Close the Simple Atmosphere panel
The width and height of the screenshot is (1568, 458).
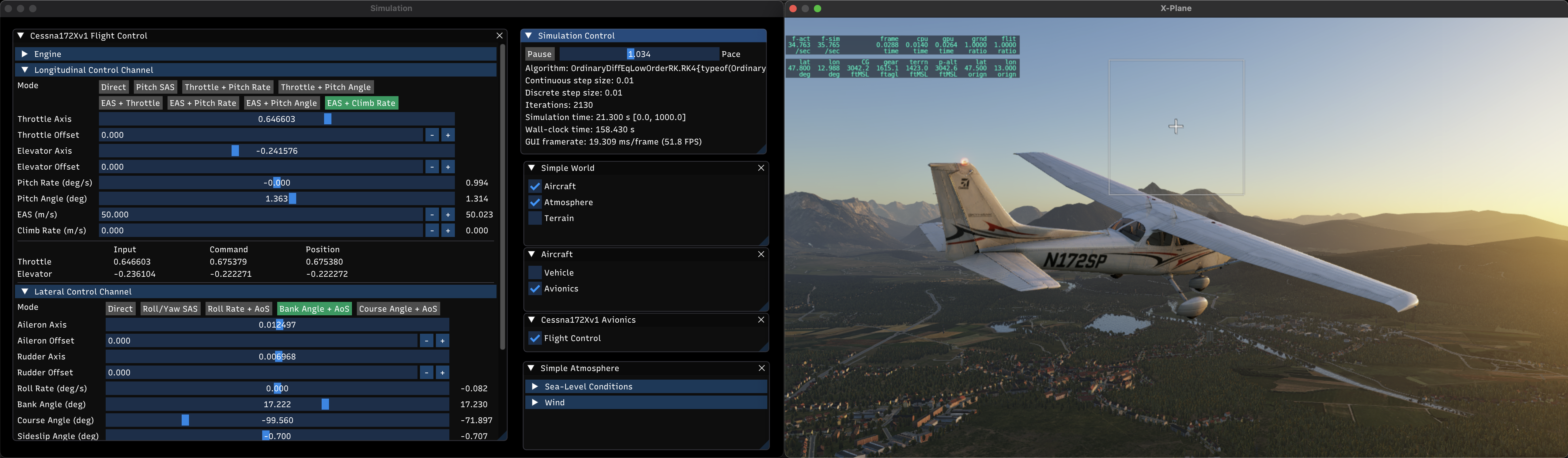[761, 369]
